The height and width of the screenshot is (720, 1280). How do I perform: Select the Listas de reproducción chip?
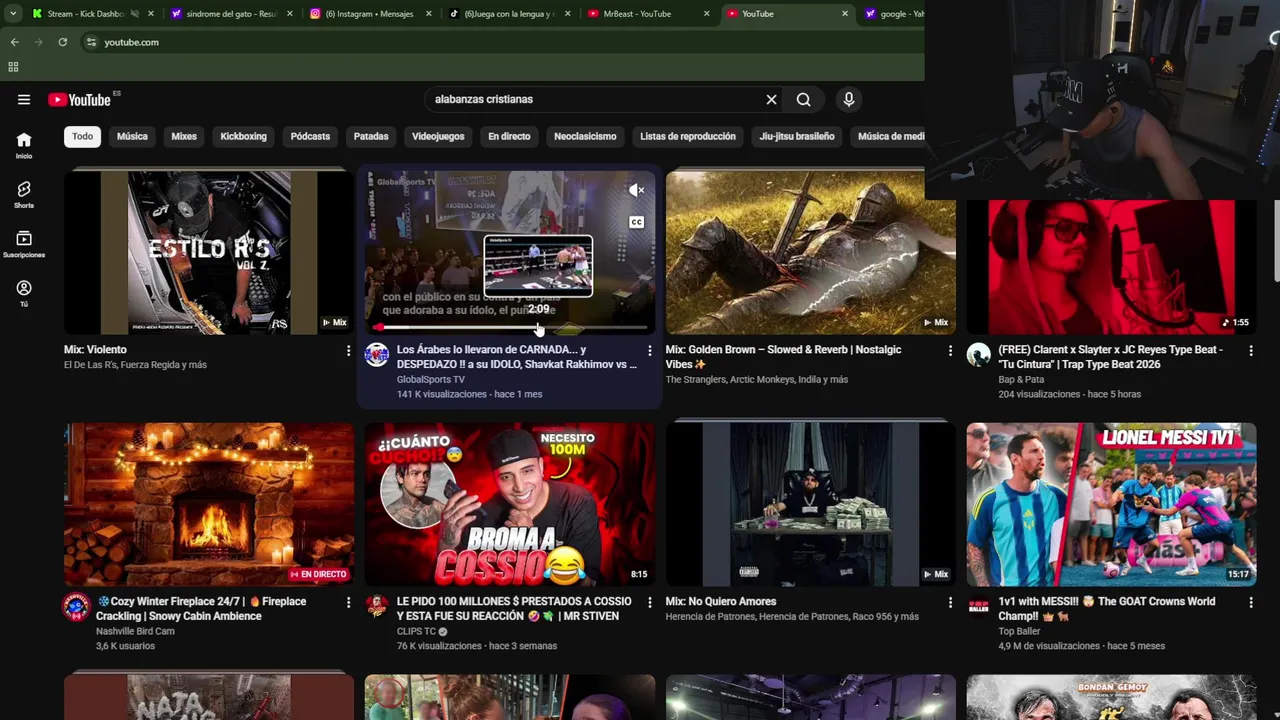click(688, 136)
